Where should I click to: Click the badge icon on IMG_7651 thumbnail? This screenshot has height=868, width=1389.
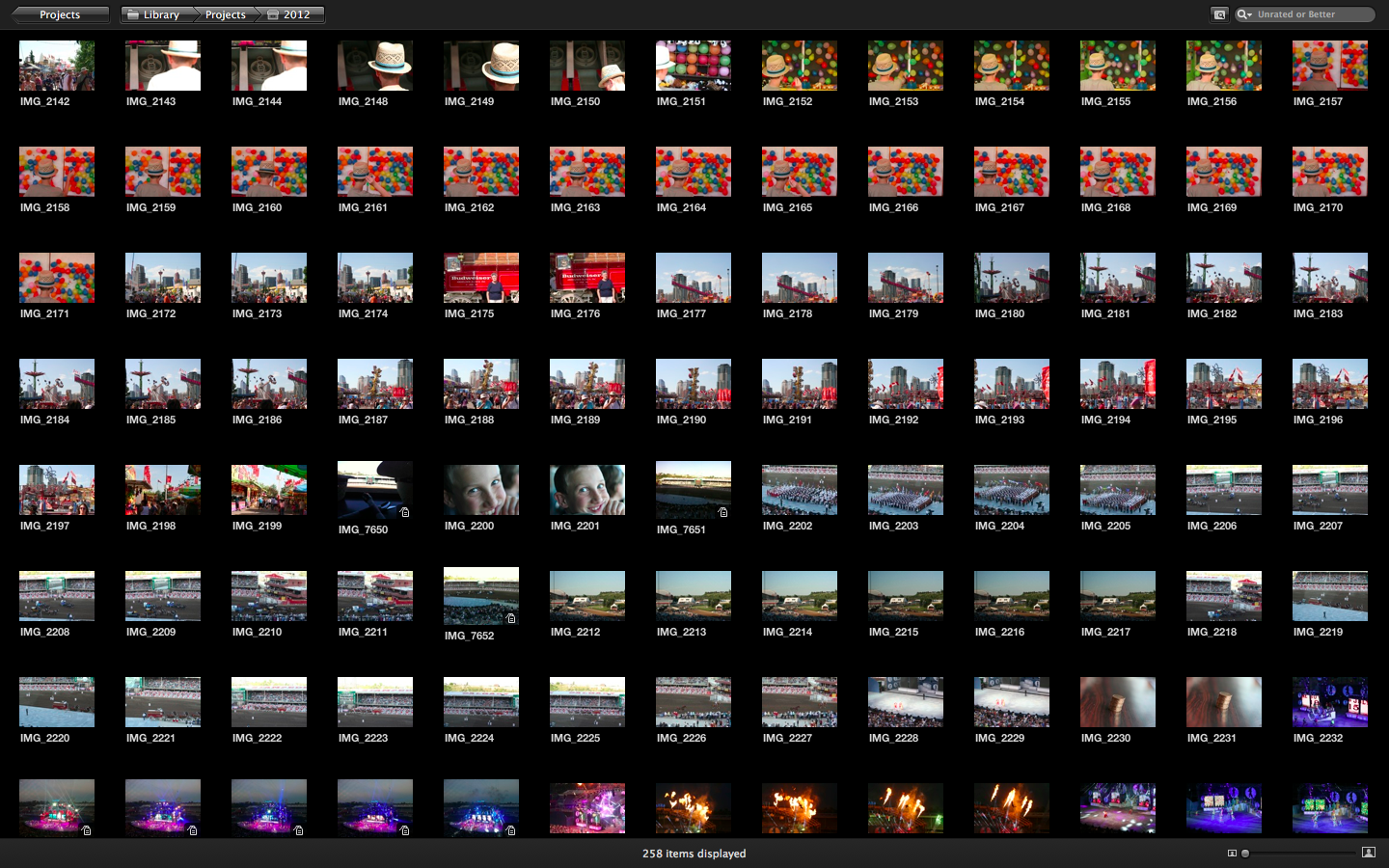[723, 512]
